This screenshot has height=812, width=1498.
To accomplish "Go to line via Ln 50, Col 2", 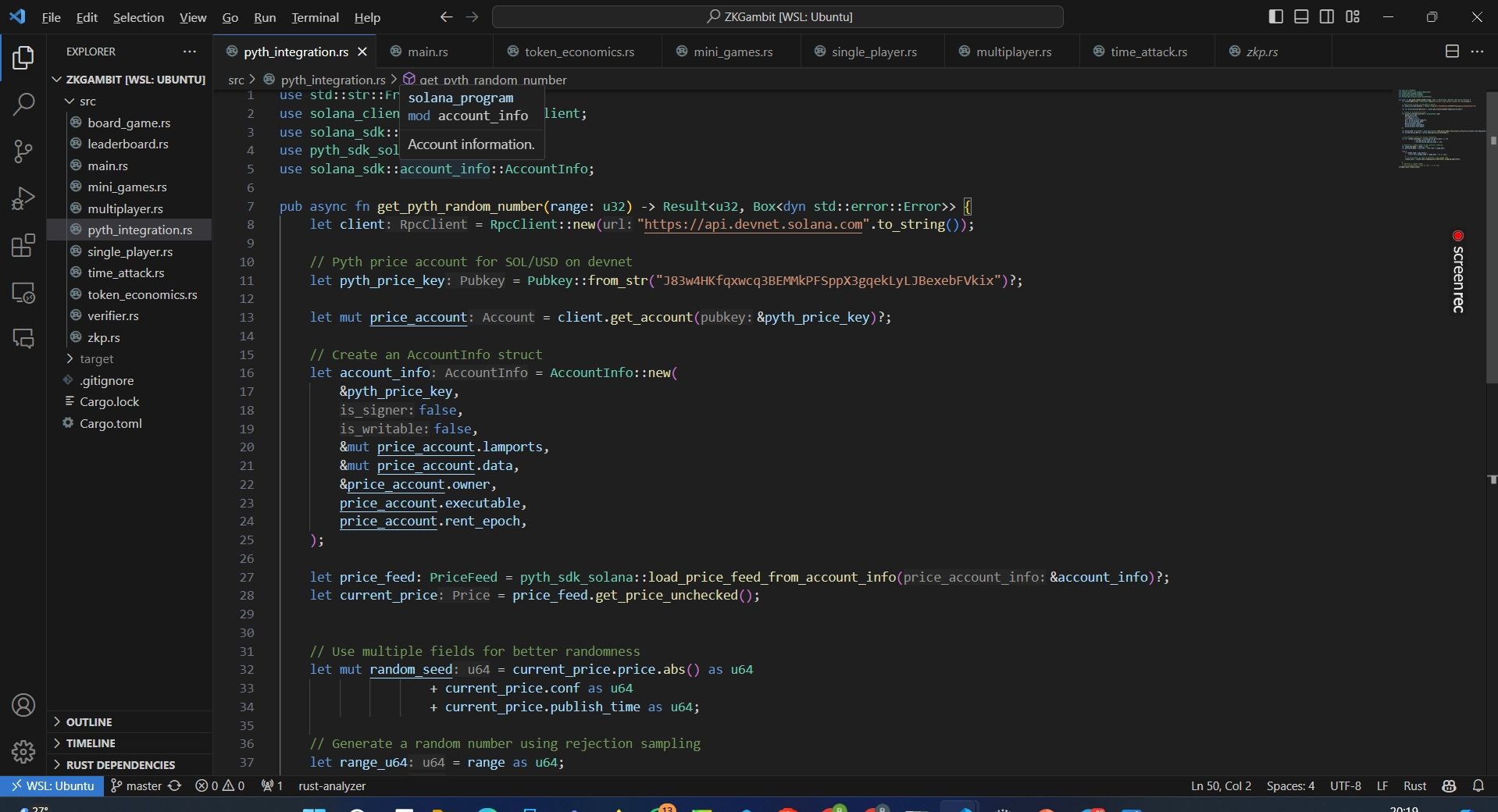I will [x=1221, y=786].
